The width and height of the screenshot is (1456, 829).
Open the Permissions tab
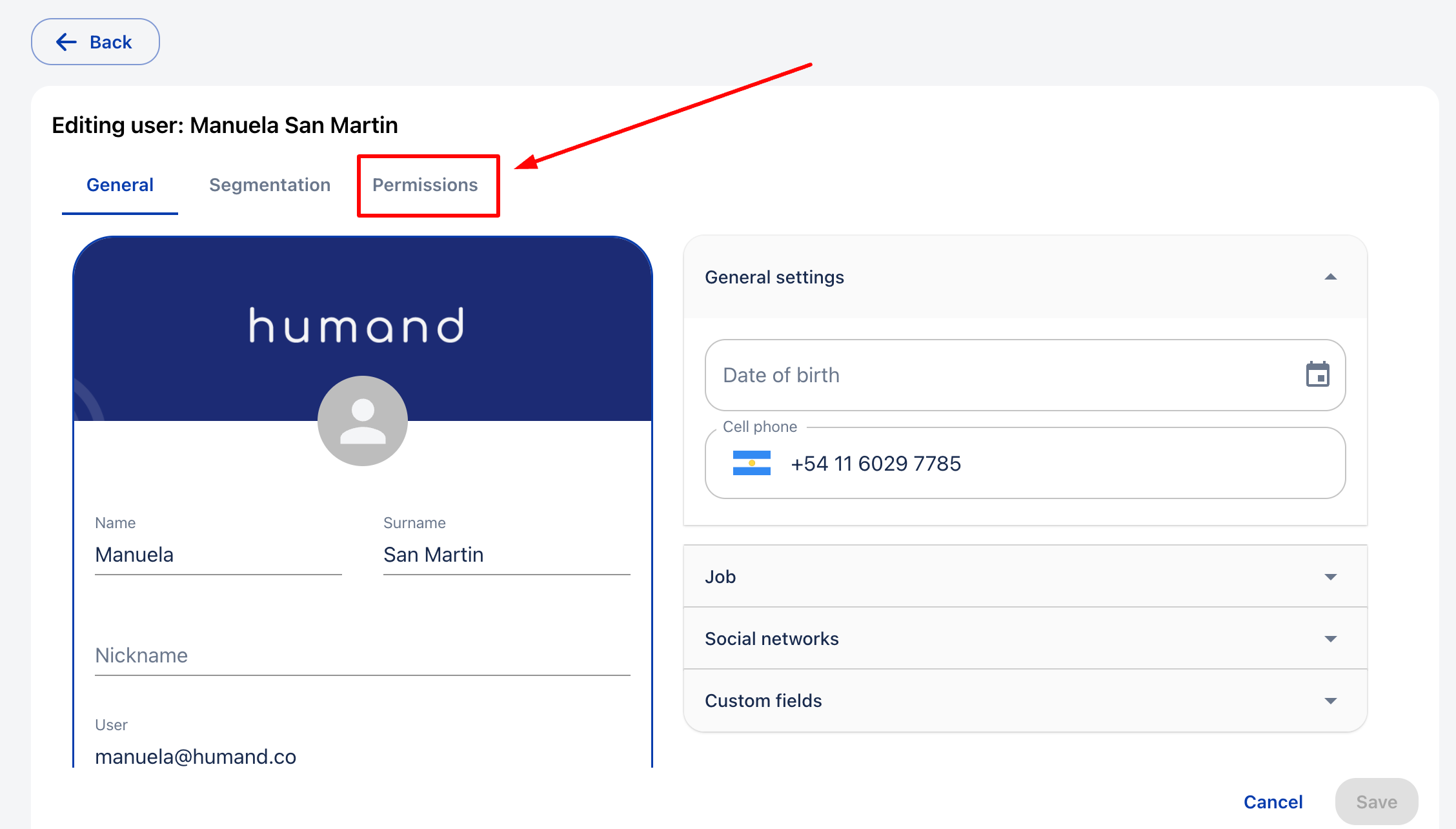tap(425, 185)
